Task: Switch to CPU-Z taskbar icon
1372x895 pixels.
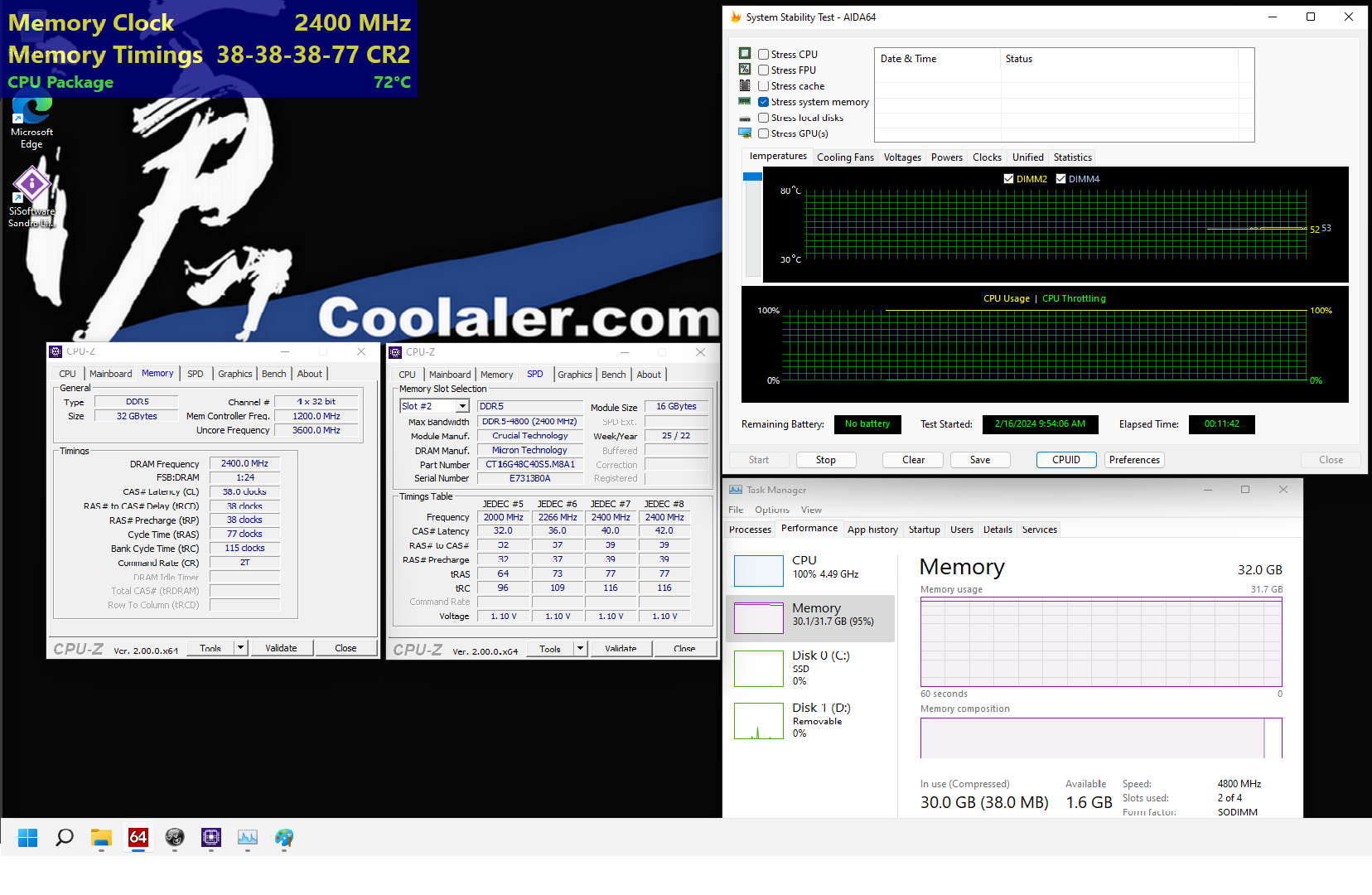Action: 211,838
